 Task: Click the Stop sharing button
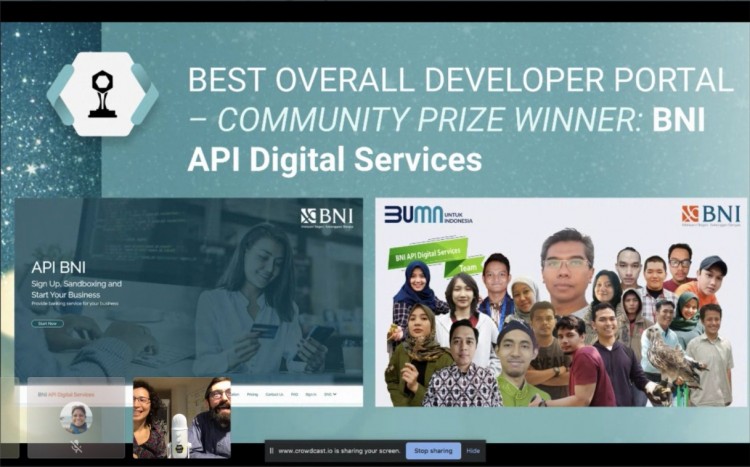[x=433, y=451]
